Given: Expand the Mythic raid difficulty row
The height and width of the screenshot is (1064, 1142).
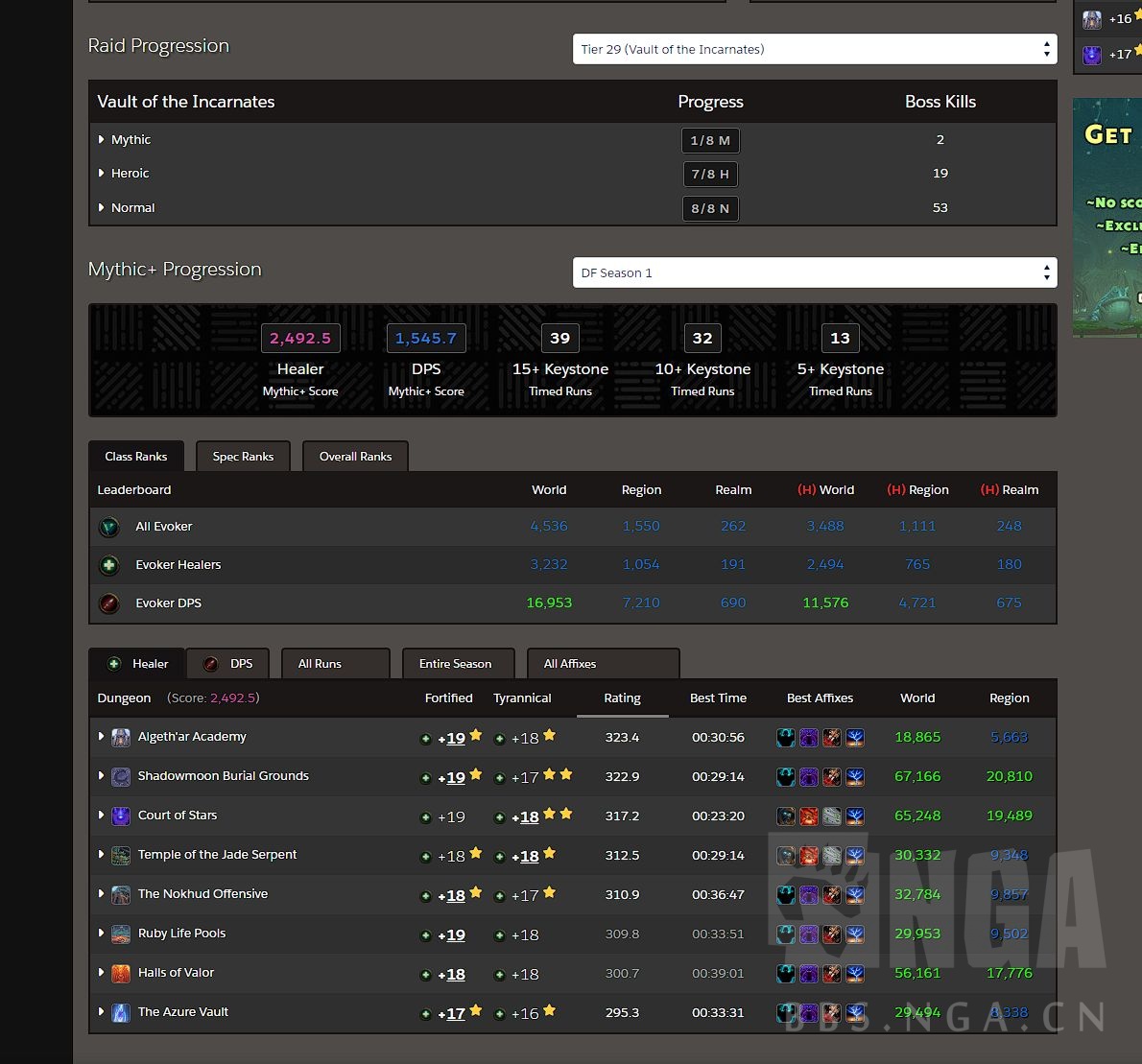Looking at the screenshot, I should pyautogui.click(x=102, y=140).
